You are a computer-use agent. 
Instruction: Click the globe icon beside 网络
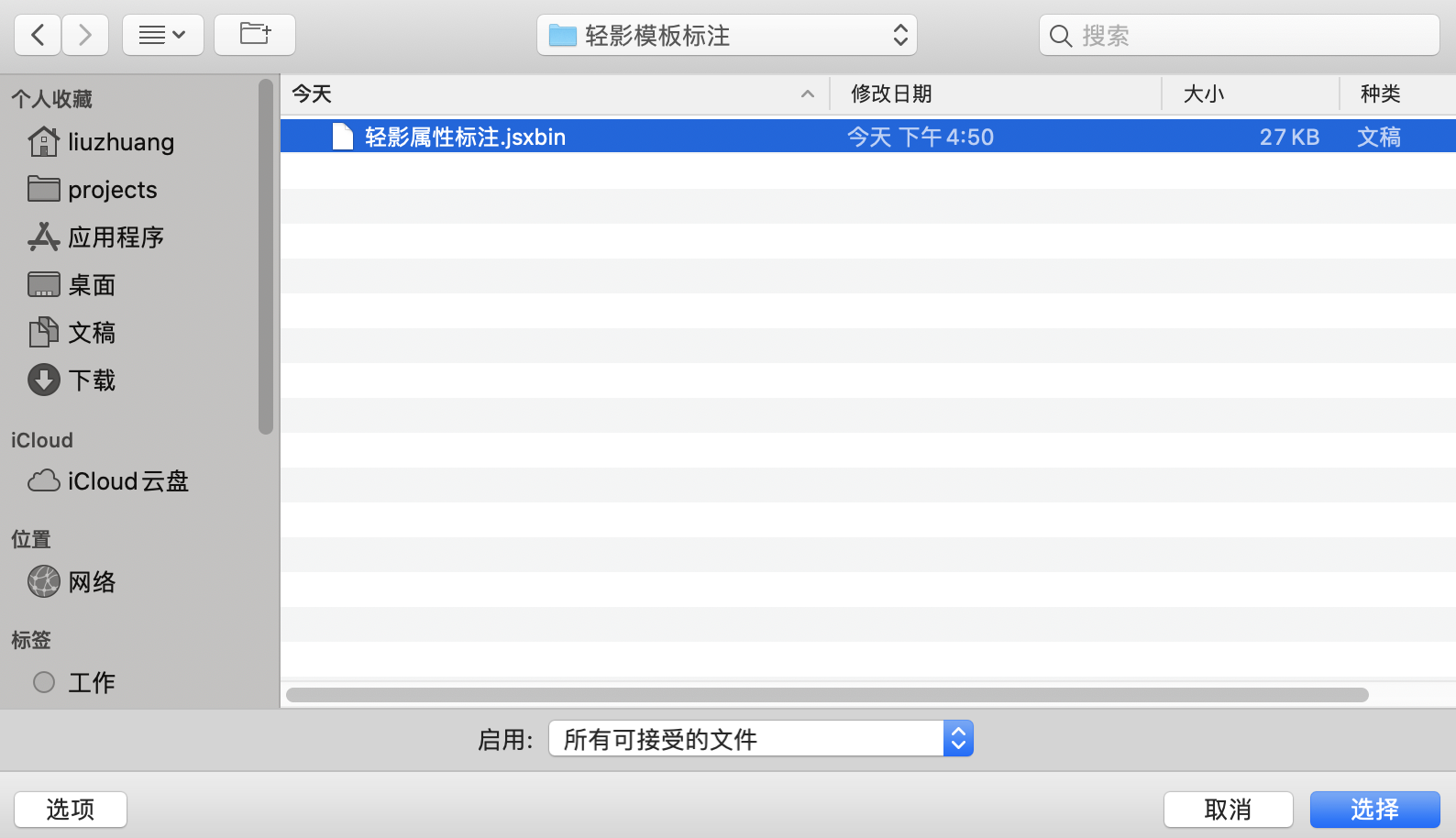point(43,581)
